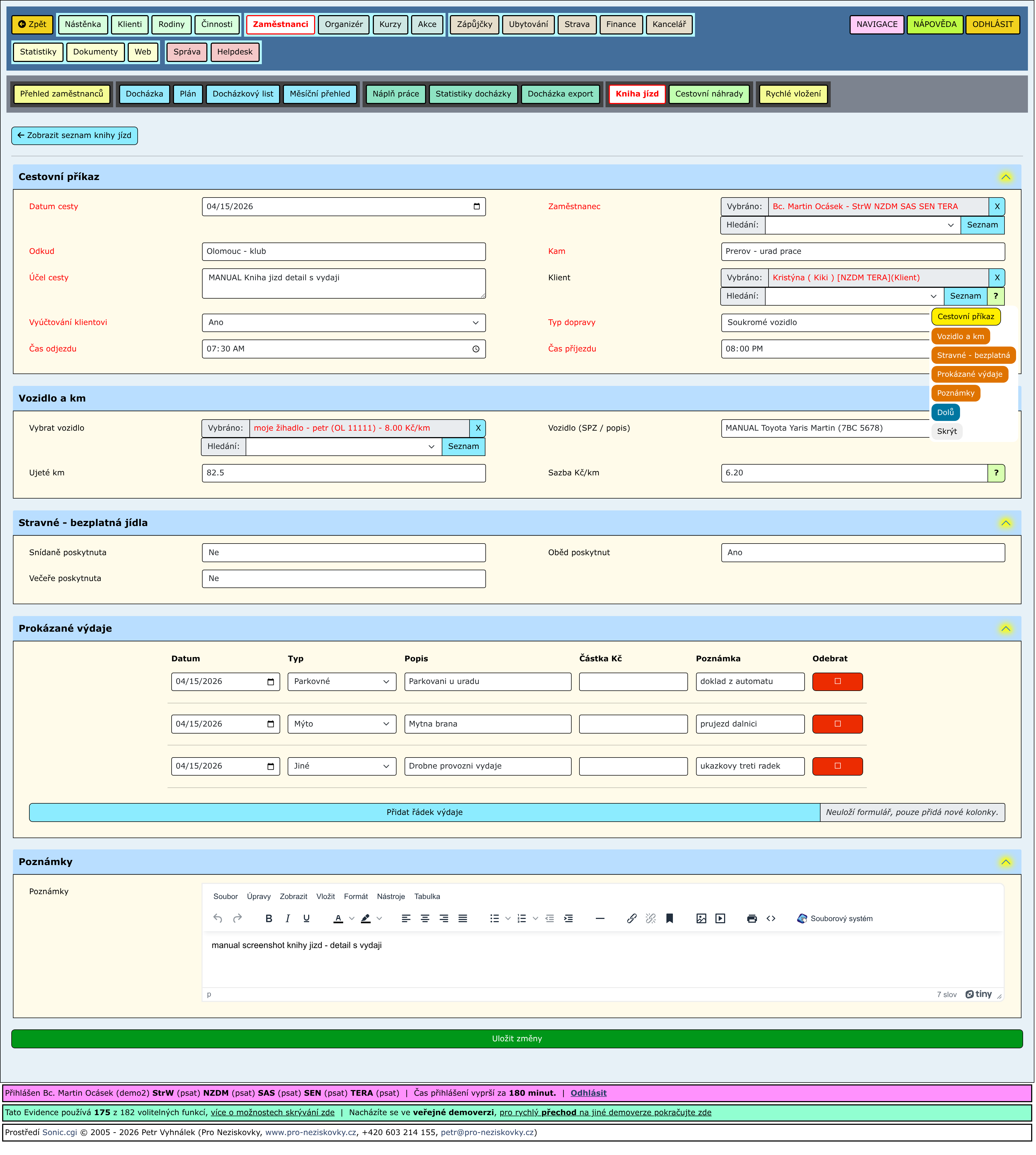The width and height of the screenshot is (1036, 1155).
Task: Click the insert image icon
Action: [x=701, y=919]
